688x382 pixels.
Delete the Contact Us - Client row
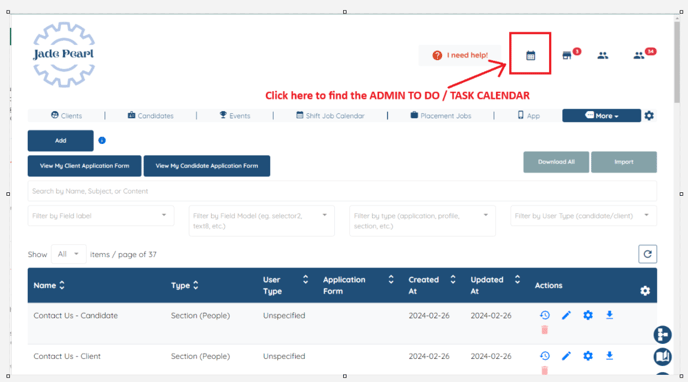[545, 371]
